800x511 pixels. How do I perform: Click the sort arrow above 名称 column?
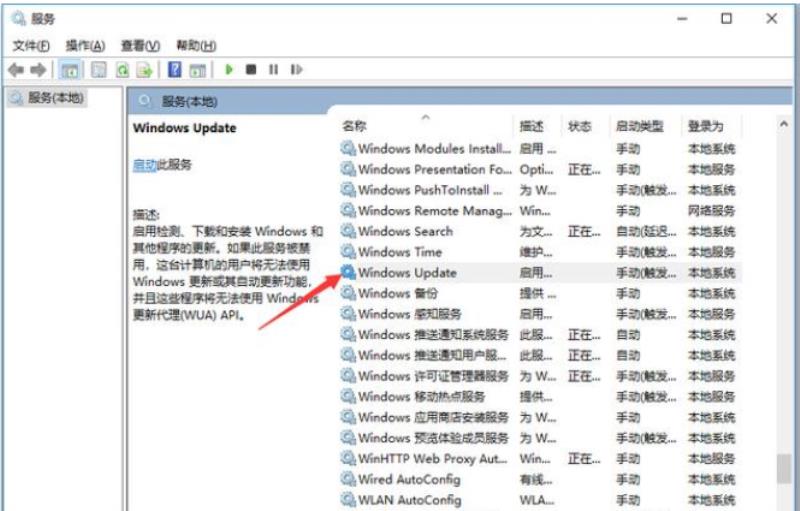tap(426, 117)
